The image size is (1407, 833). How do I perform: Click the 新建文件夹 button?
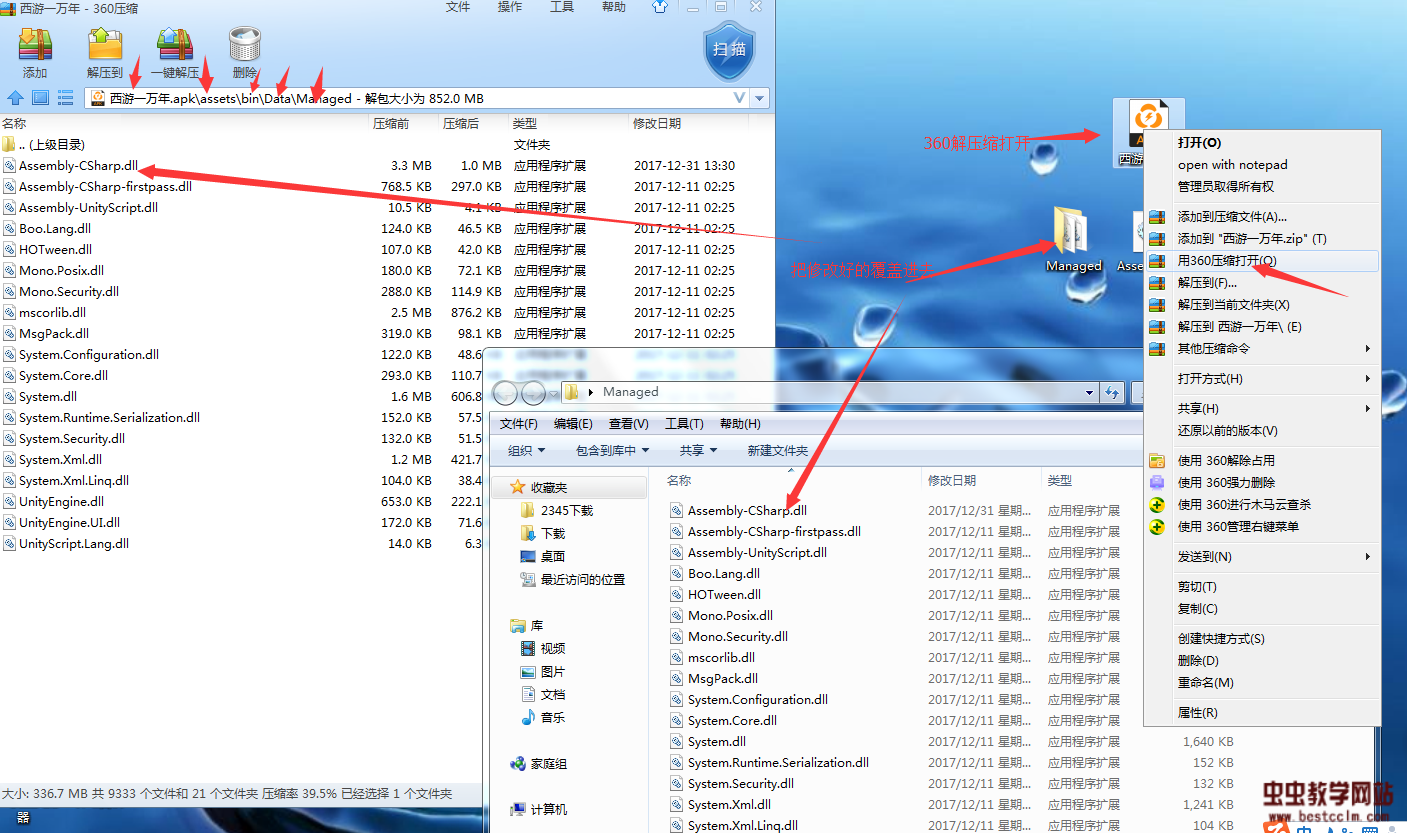(777, 451)
